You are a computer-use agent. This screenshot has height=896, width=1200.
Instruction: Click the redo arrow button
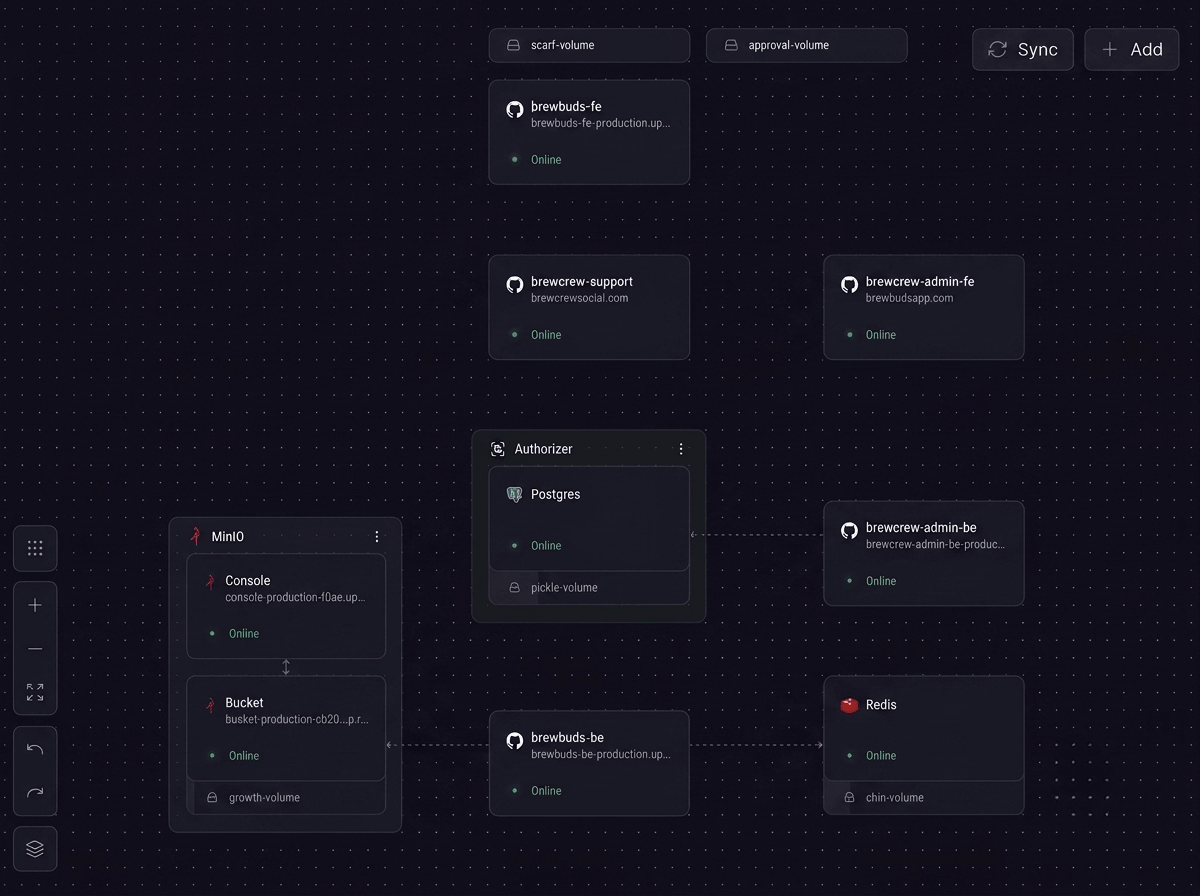pos(35,793)
